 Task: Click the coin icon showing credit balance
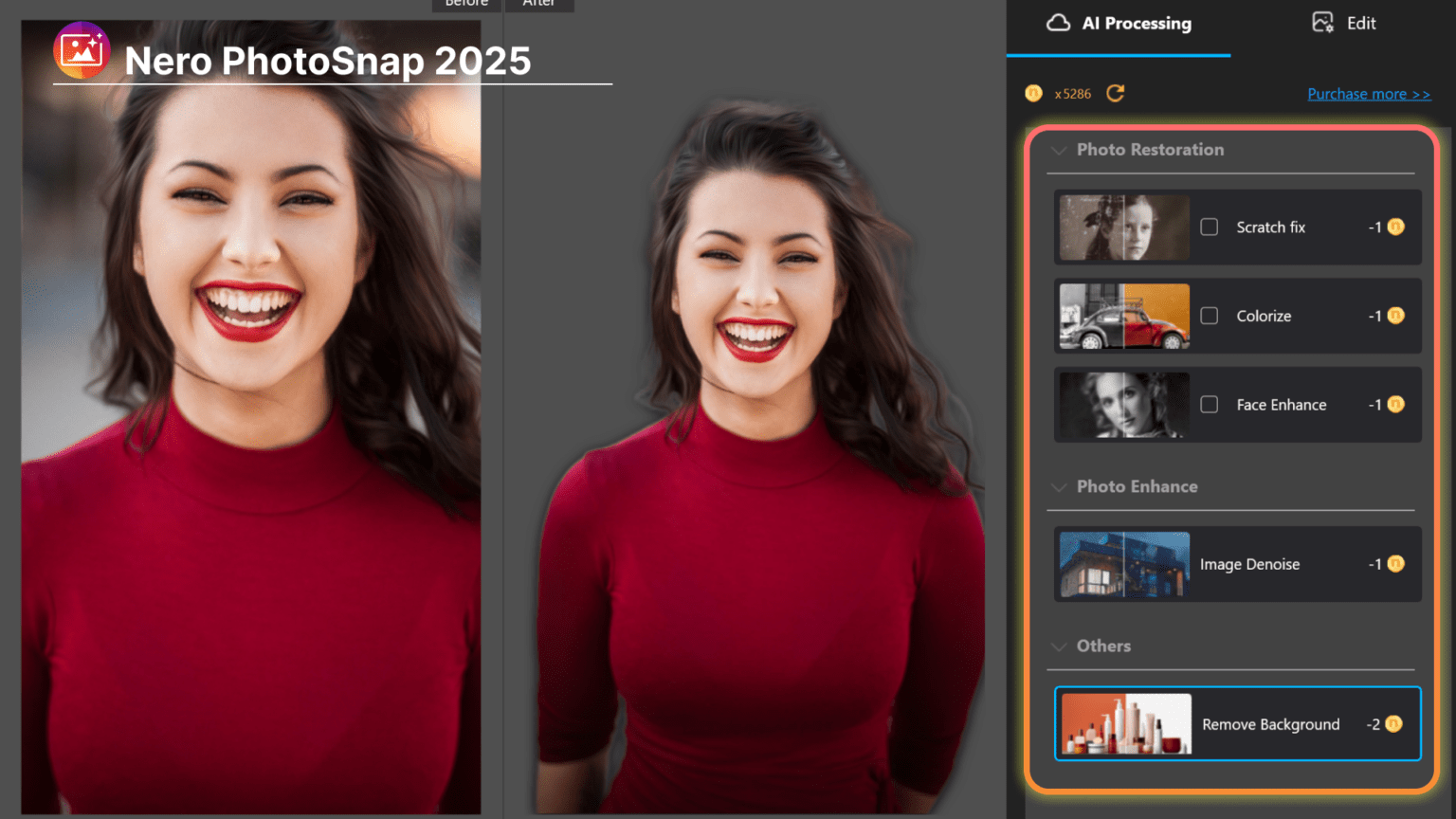(x=1033, y=93)
